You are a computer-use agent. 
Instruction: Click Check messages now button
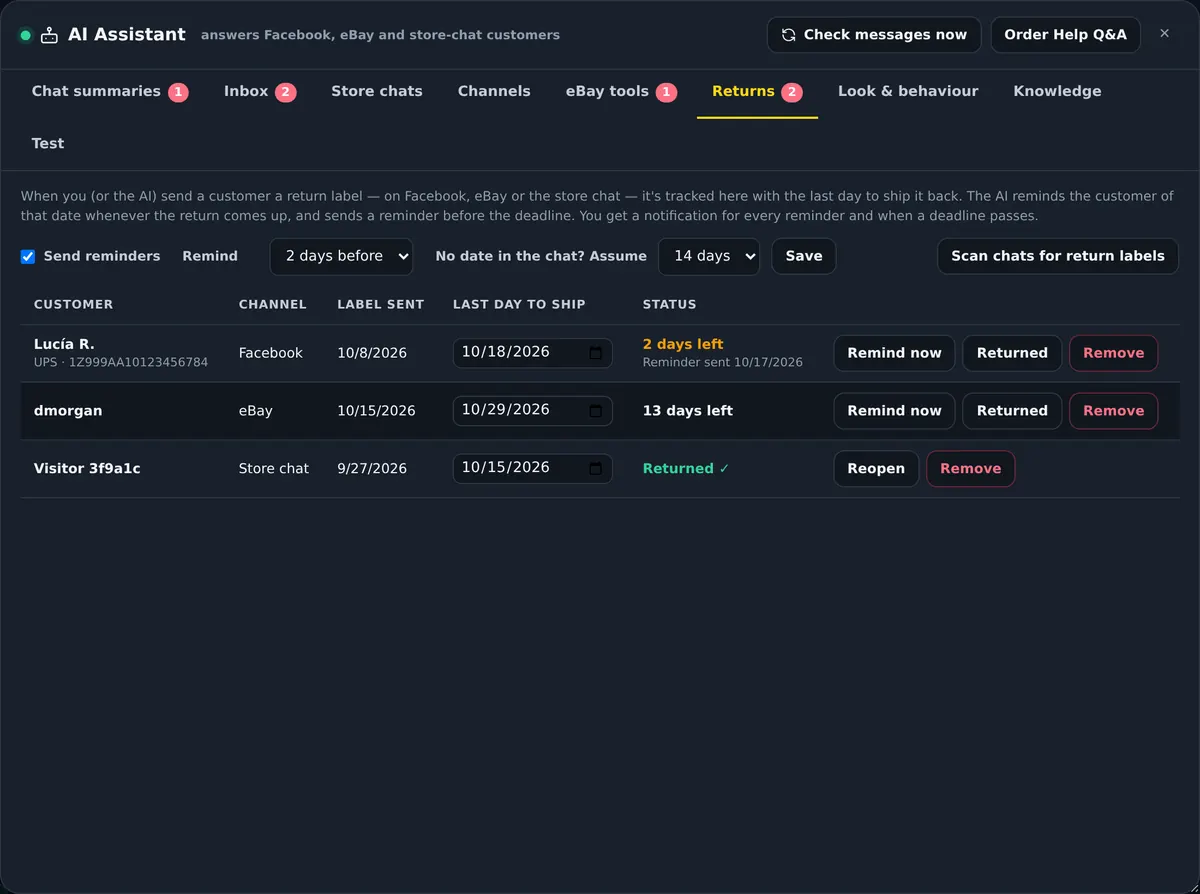pos(874,35)
